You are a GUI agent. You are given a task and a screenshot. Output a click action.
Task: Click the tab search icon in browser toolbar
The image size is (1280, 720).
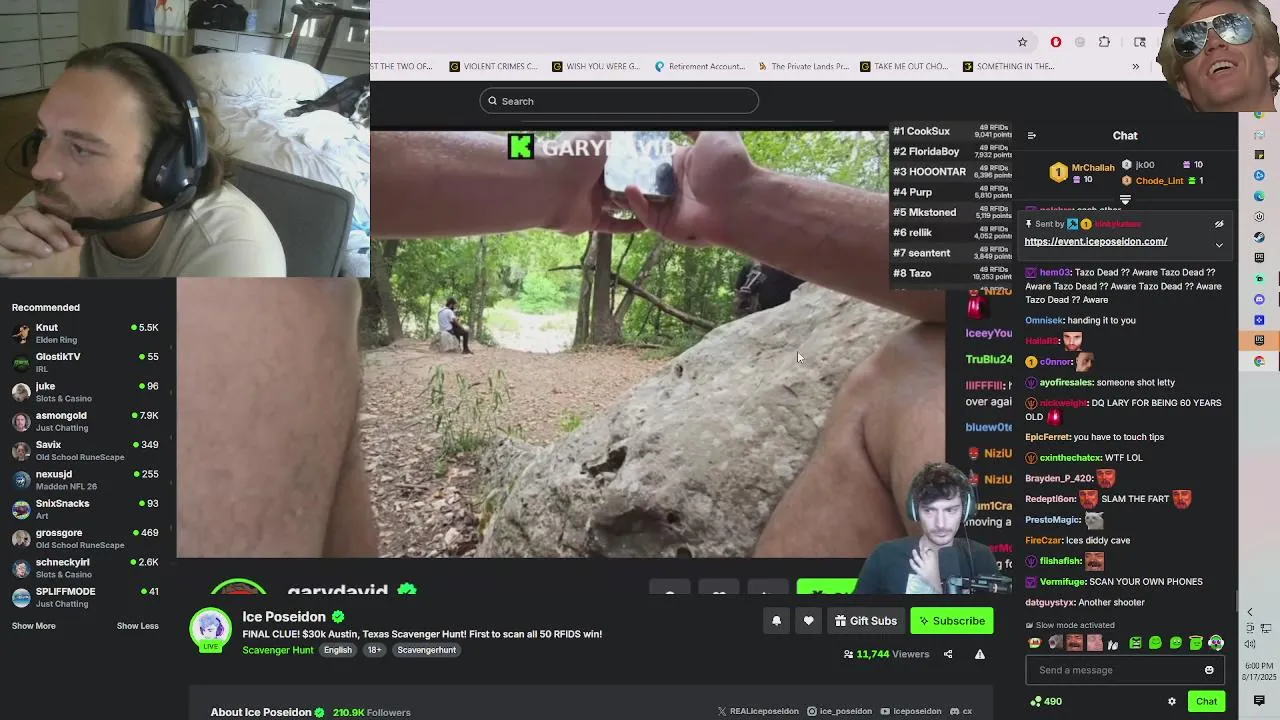coord(1139,42)
